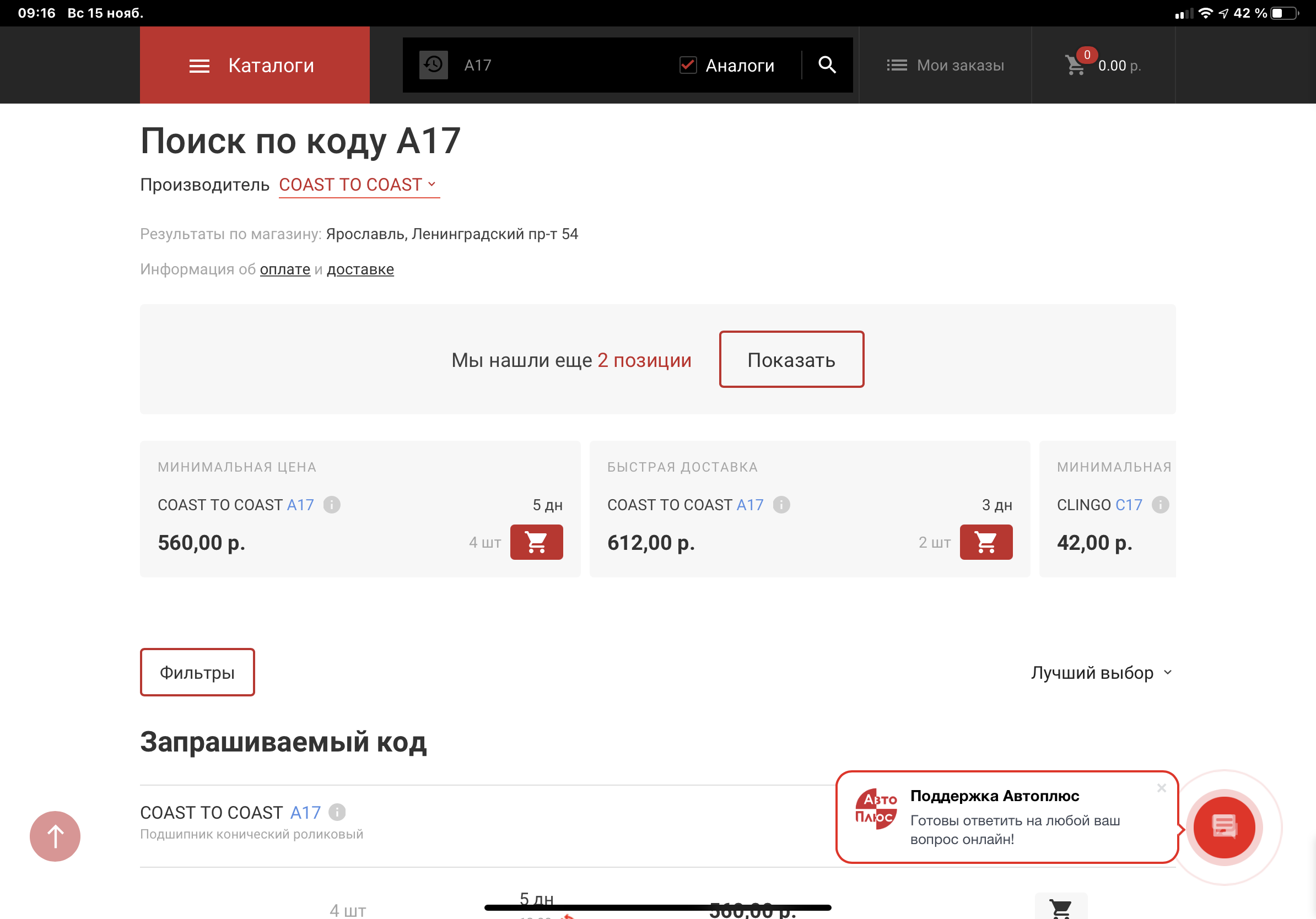The width and height of the screenshot is (1316, 919).
Task: Click the Поддержка Автоплюс message text
Action: coord(1015,830)
